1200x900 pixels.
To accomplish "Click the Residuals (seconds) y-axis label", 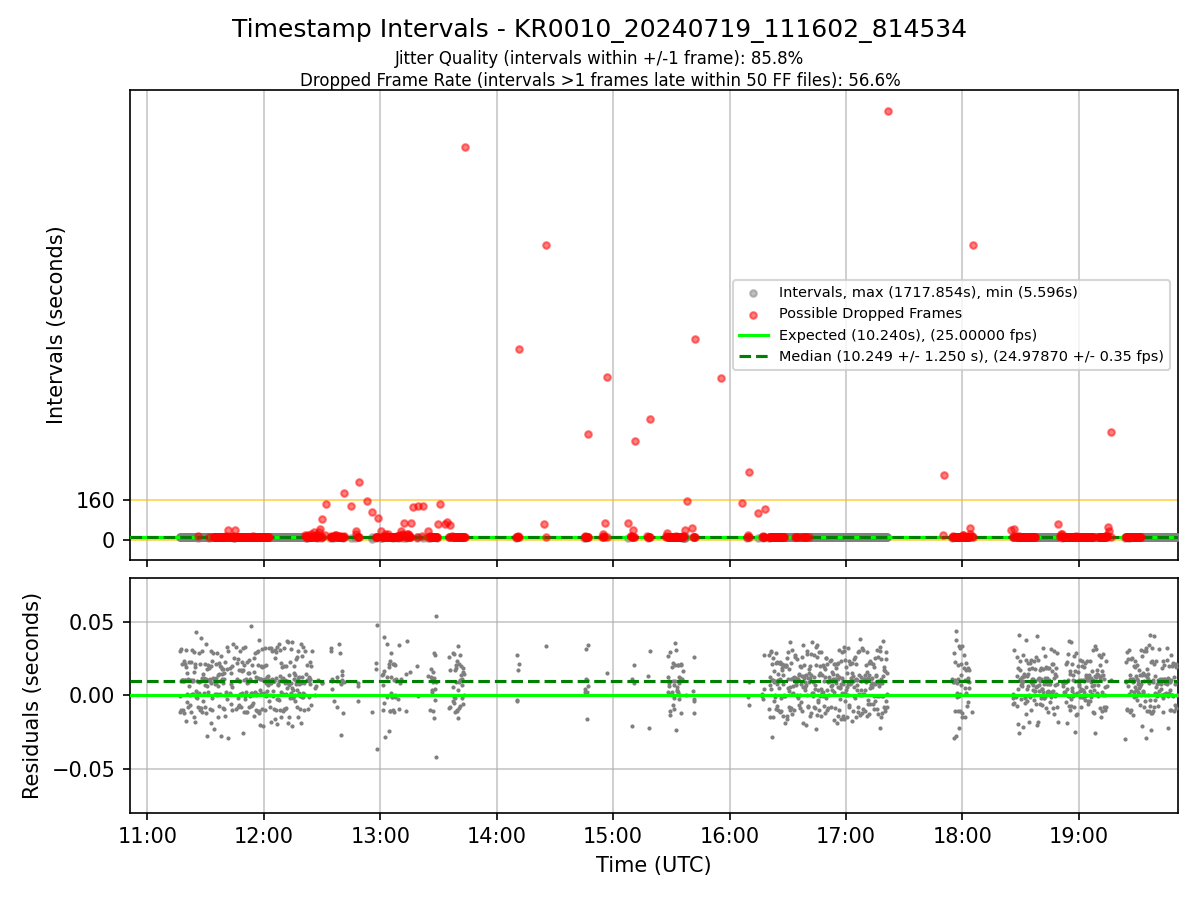I will 32,696.
